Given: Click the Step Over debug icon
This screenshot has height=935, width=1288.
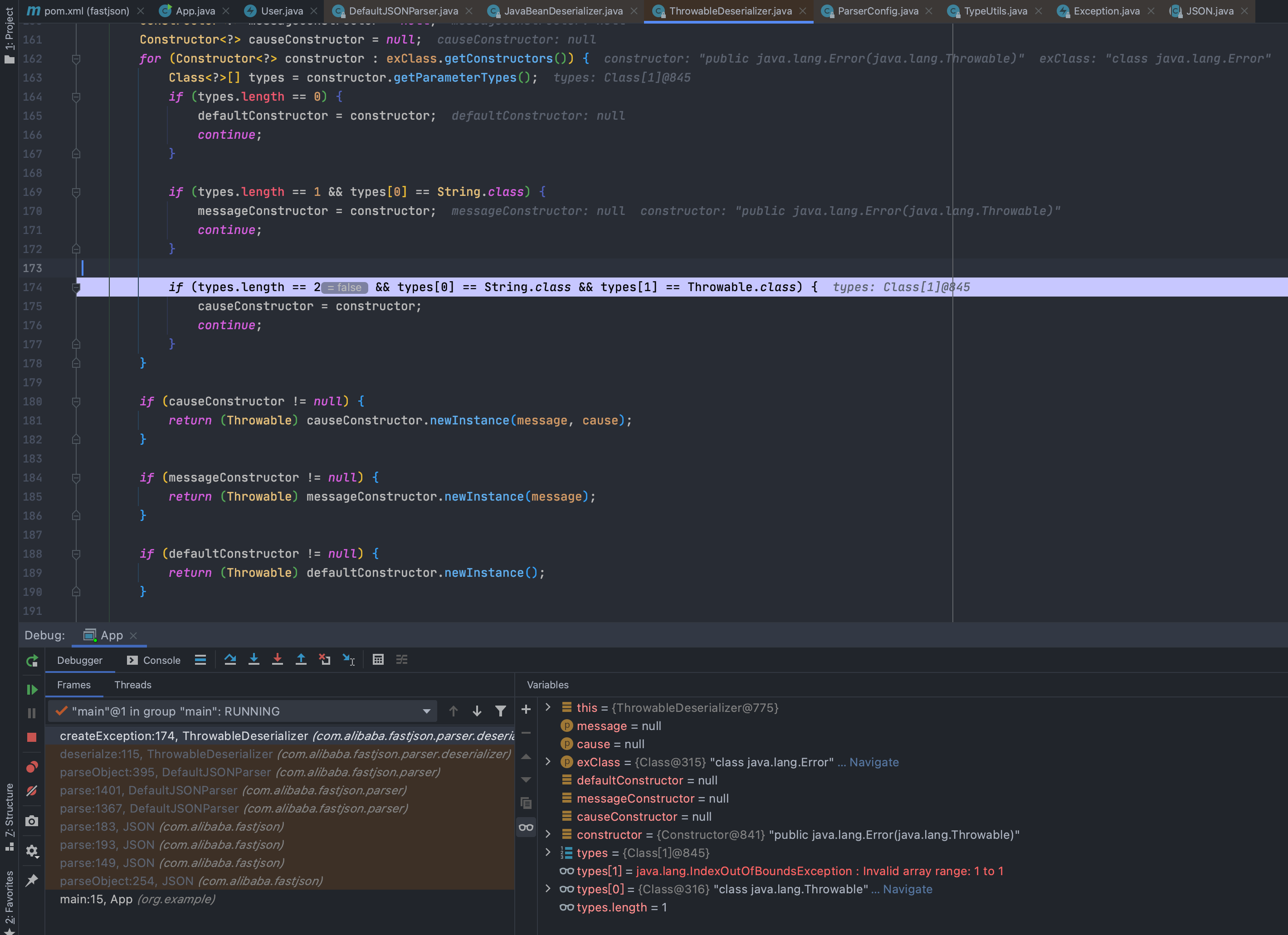Looking at the screenshot, I should coord(230,660).
